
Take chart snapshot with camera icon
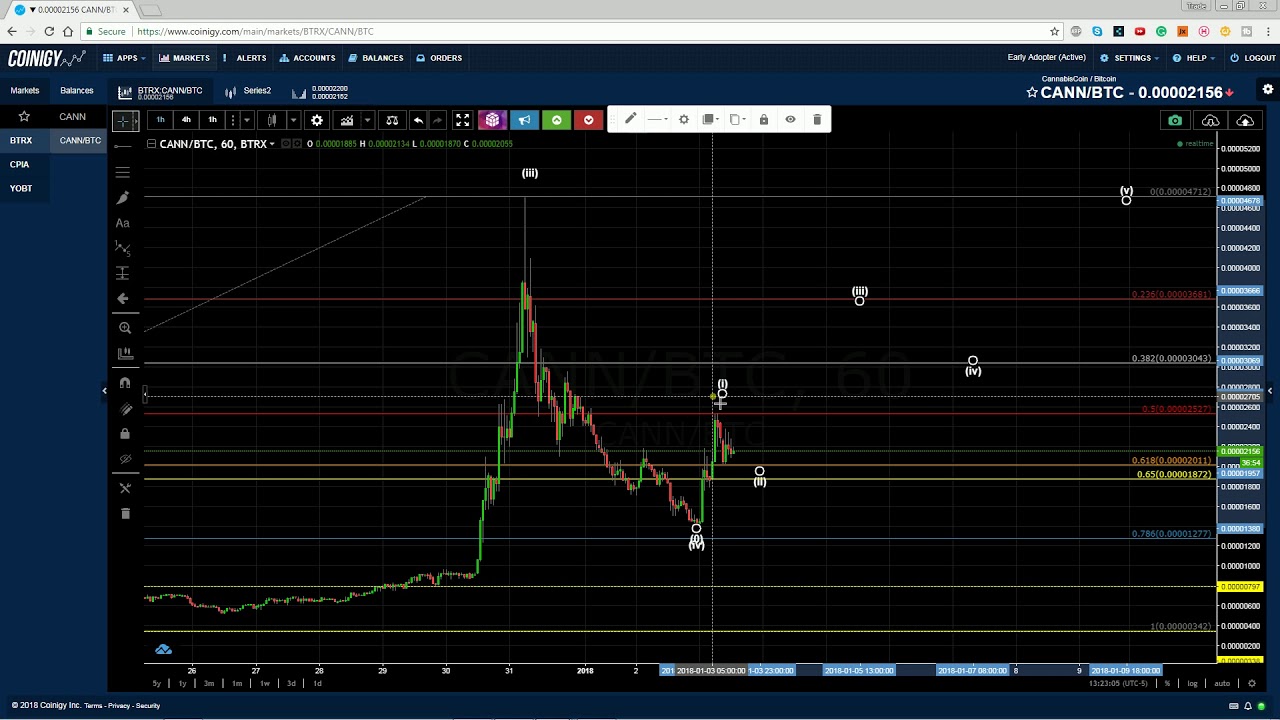1175,121
